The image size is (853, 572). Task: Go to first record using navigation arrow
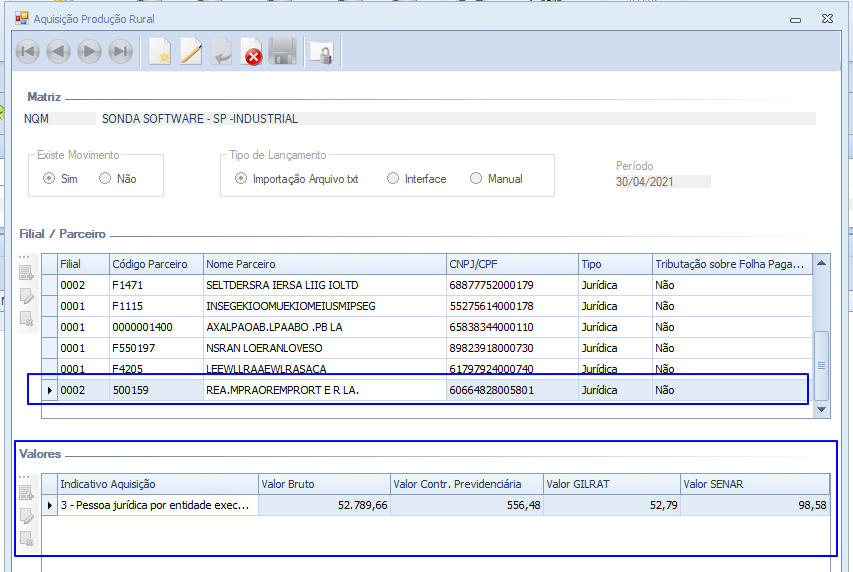(27, 52)
